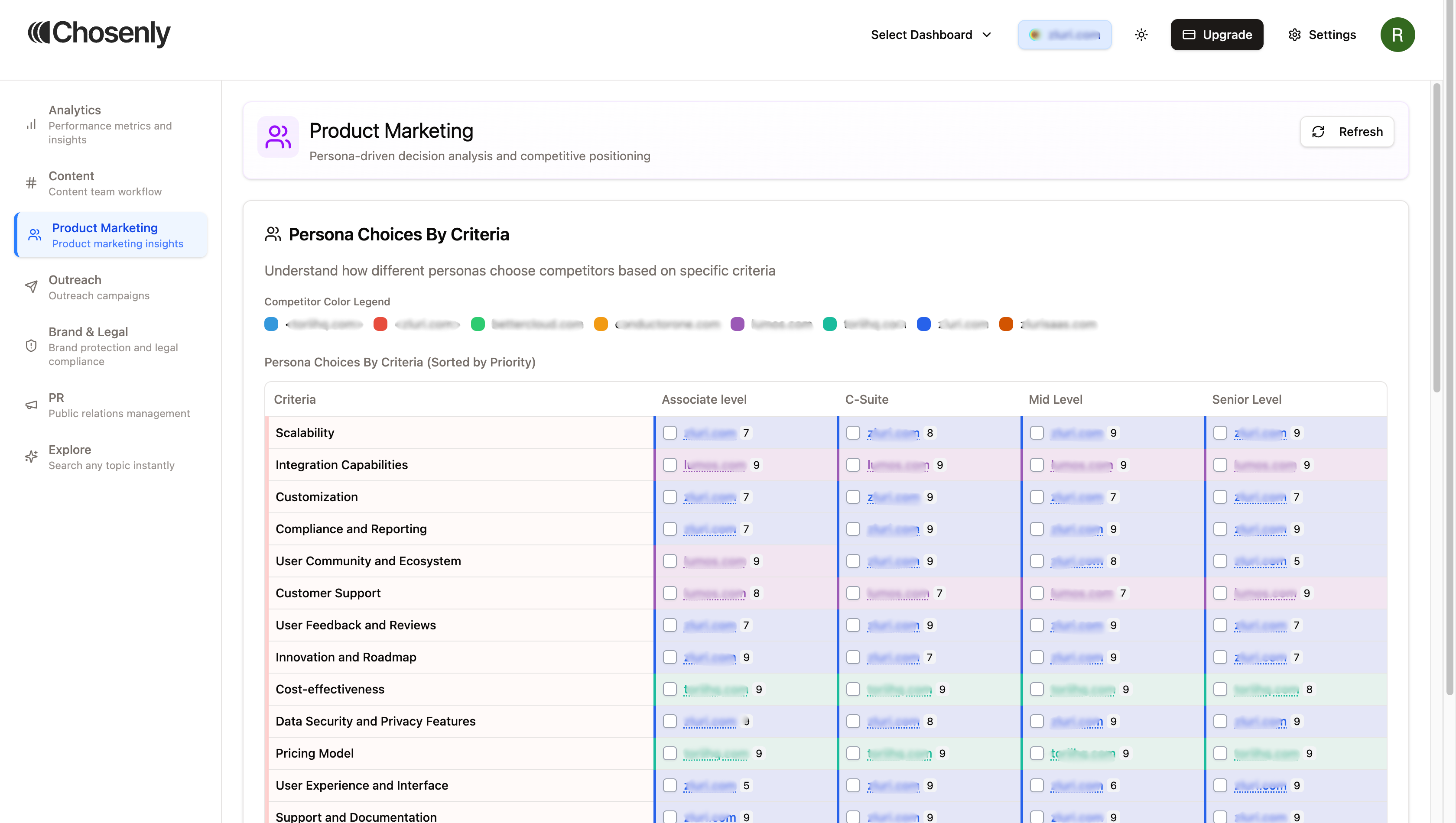Click the Cost-effectiveness criteria label
The image size is (1456, 823).
pos(330,690)
